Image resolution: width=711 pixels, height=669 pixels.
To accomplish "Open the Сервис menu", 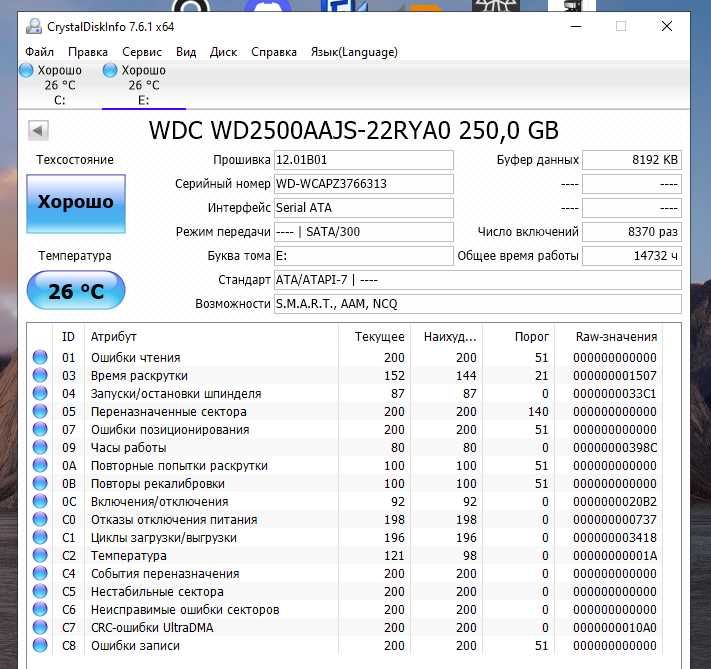I will (x=142, y=52).
